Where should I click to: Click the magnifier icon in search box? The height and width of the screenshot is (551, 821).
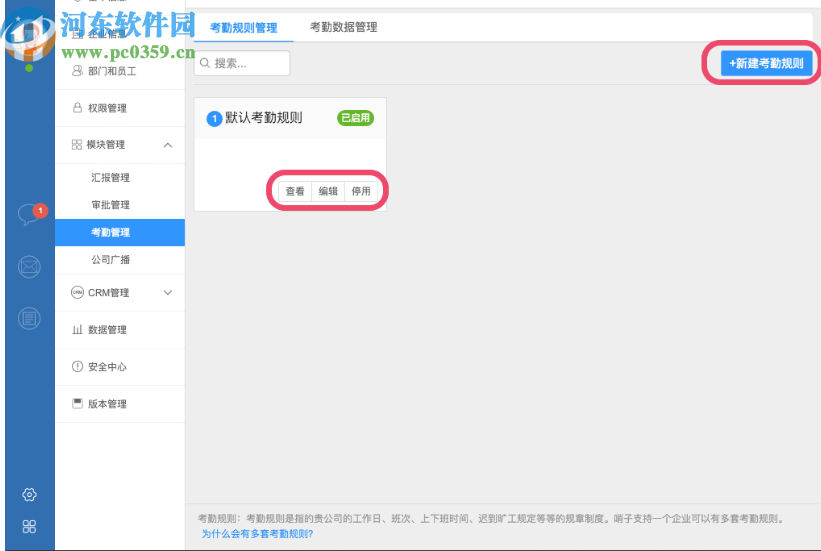coord(205,63)
